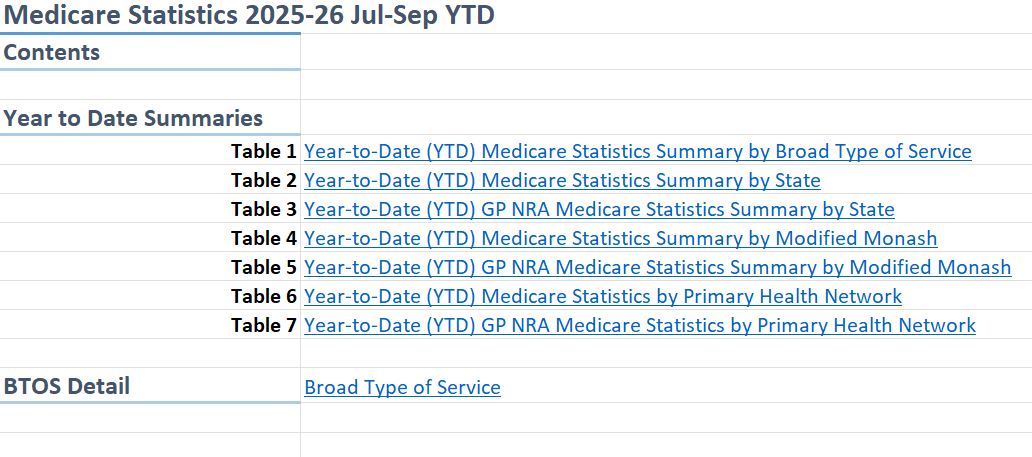Image resolution: width=1032 pixels, height=457 pixels.
Task: Open Medicare Statistics by Primary Health Network link
Action: coord(603,297)
